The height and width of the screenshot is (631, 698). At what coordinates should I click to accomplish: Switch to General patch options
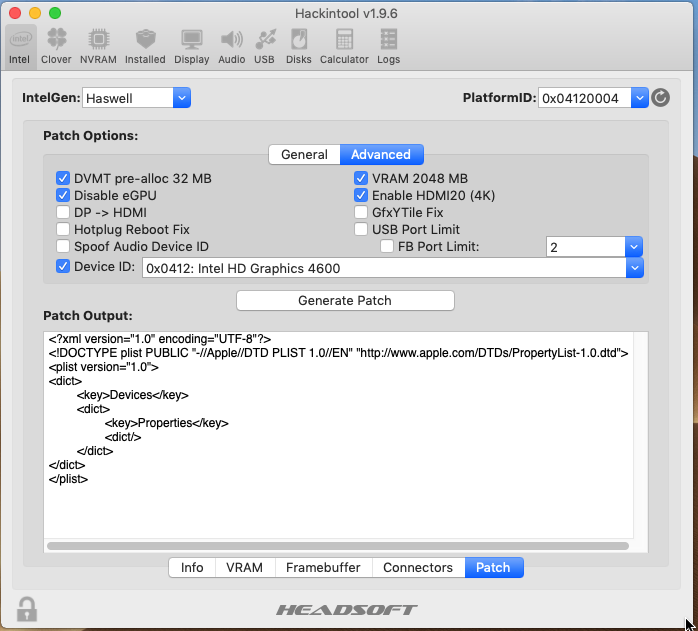pos(304,155)
